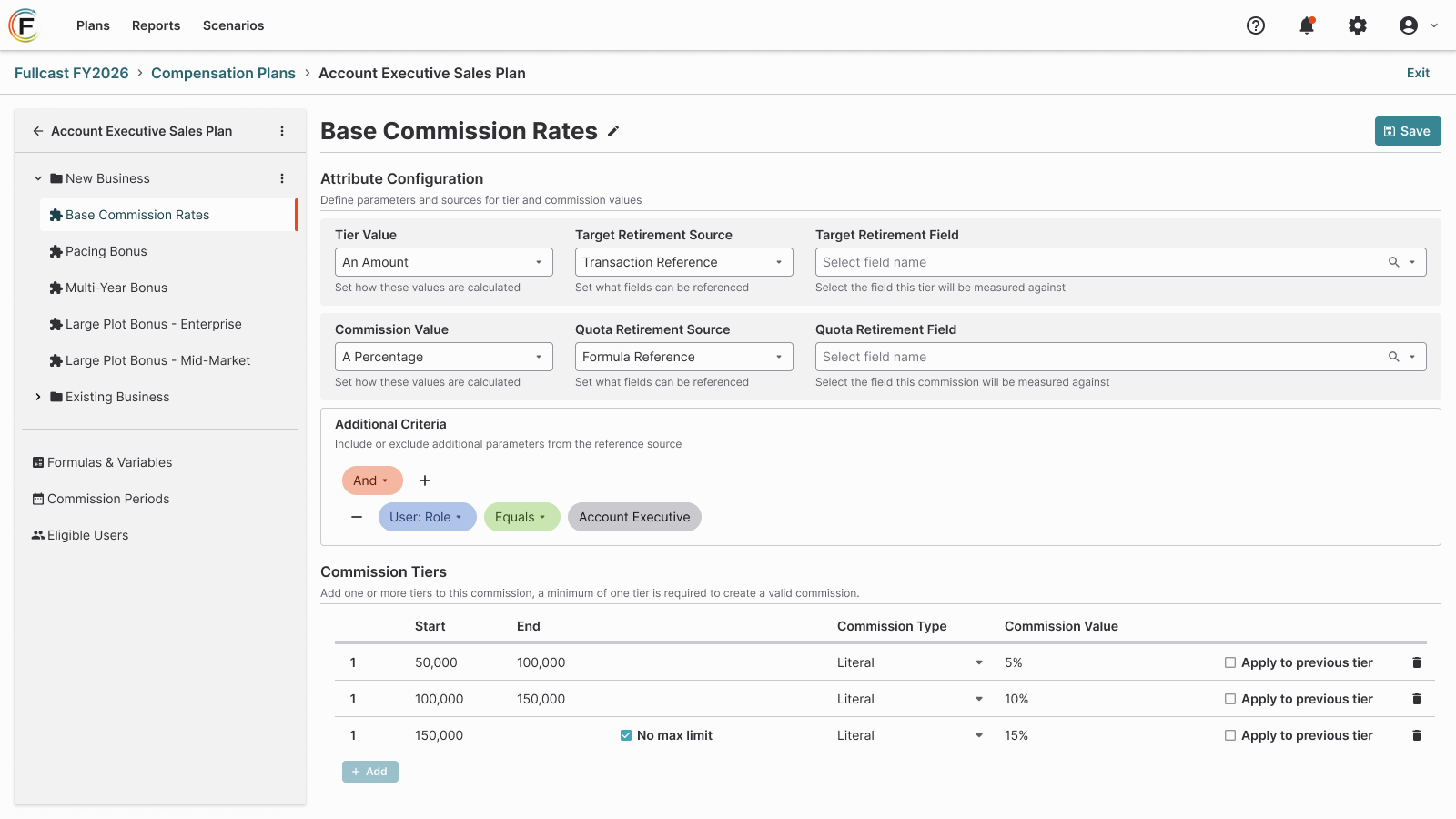1456x819 pixels.
Task: Open the Scenarios menu
Action: pos(233,25)
